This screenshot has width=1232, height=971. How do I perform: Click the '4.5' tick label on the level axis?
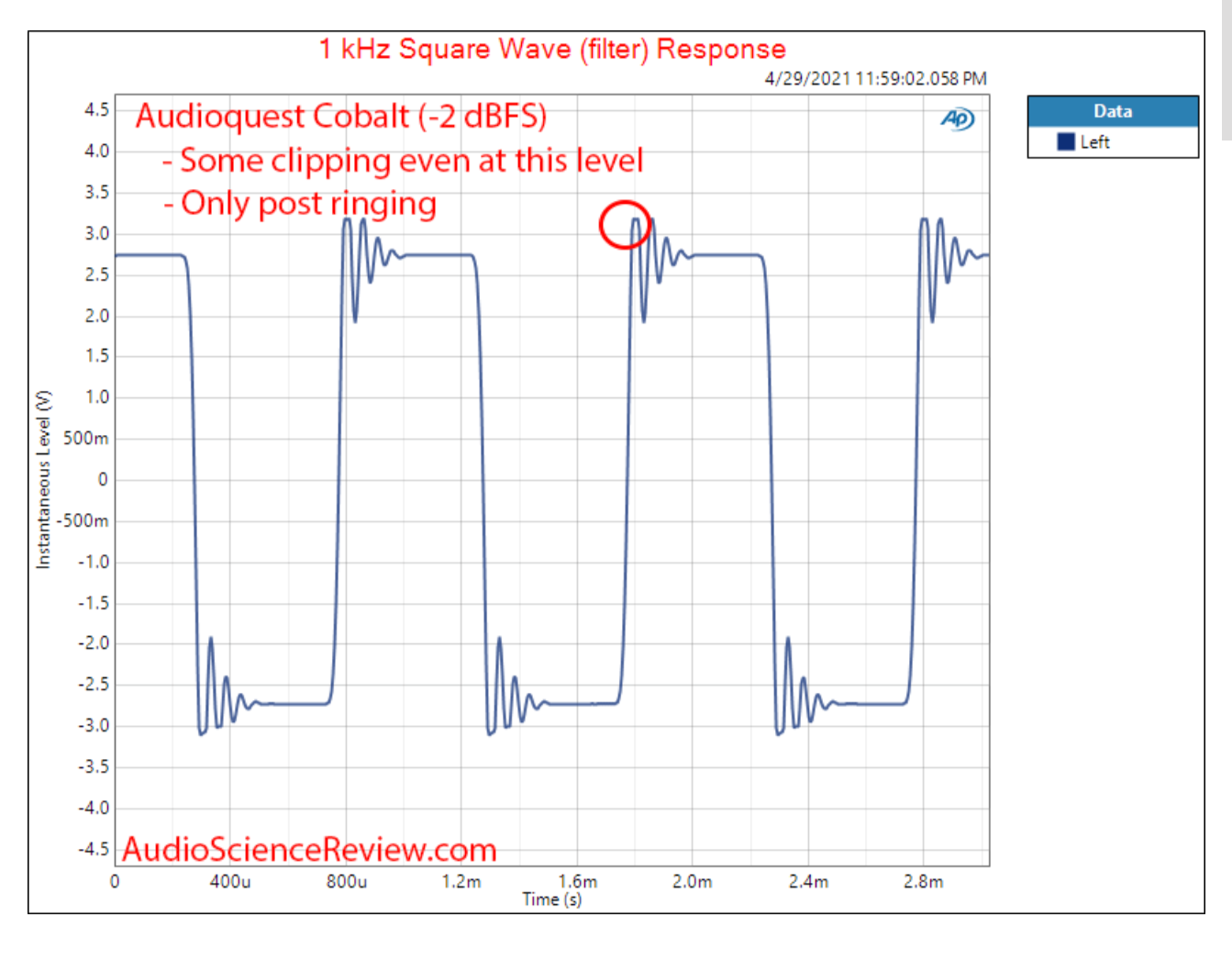[96, 109]
